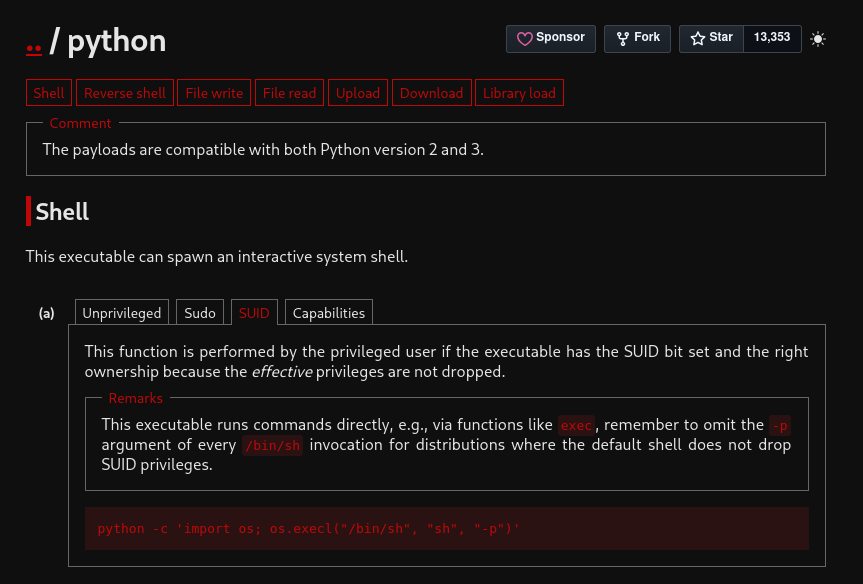Viewport: 863px width, 584px height.
Task: Click the '(a)' example label
Action: coord(47,313)
